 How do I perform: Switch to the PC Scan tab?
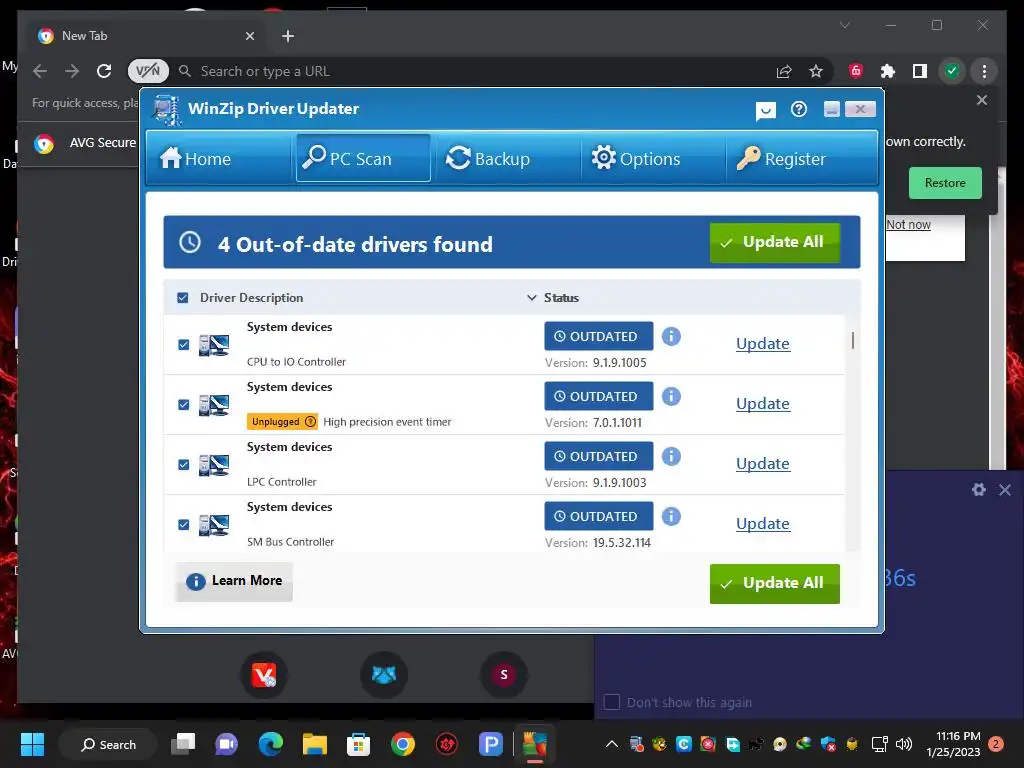pyautogui.click(x=363, y=158)
